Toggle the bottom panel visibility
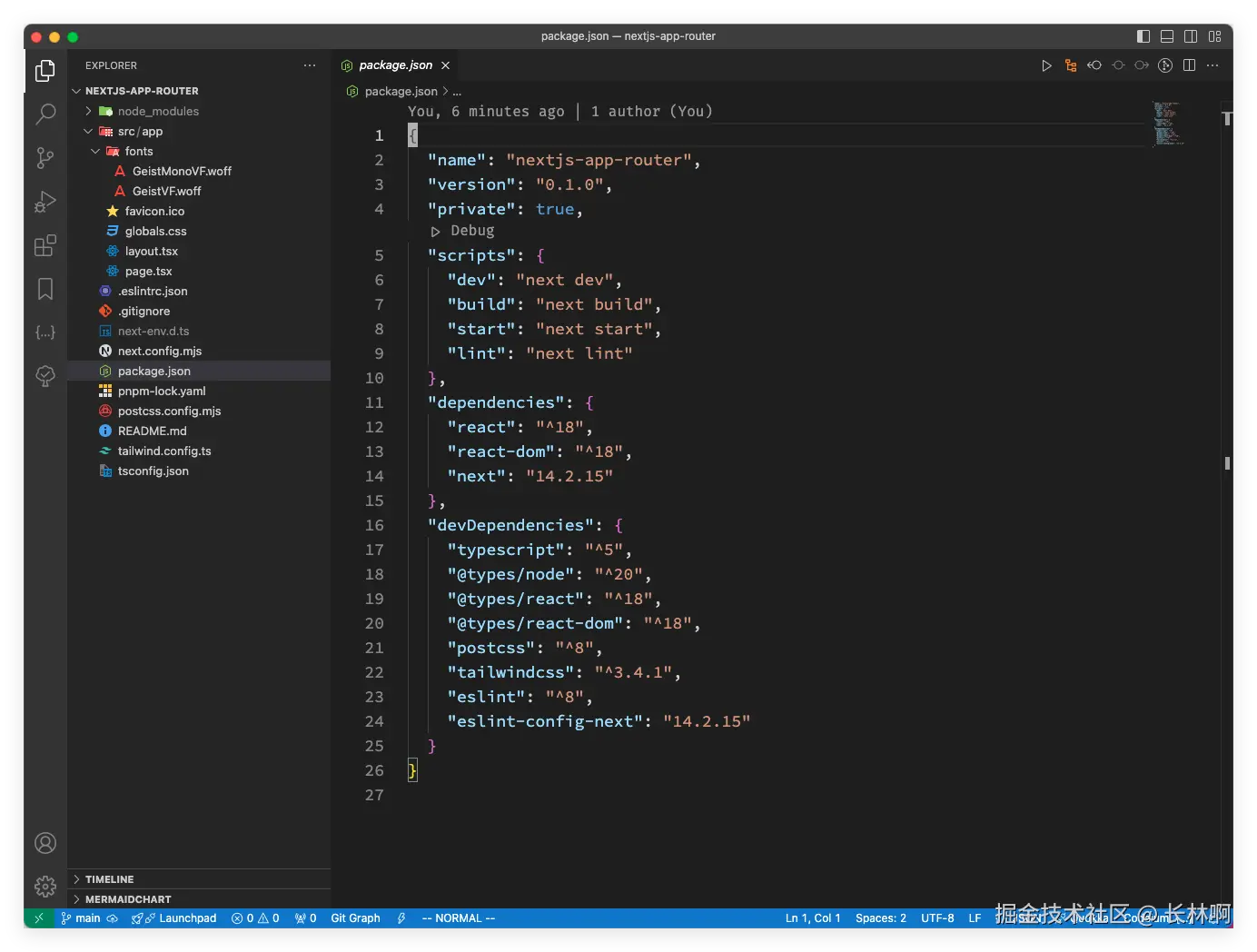Viewport: 1257px width, 952px height. pyautogui.click(x=1167, y=36)
